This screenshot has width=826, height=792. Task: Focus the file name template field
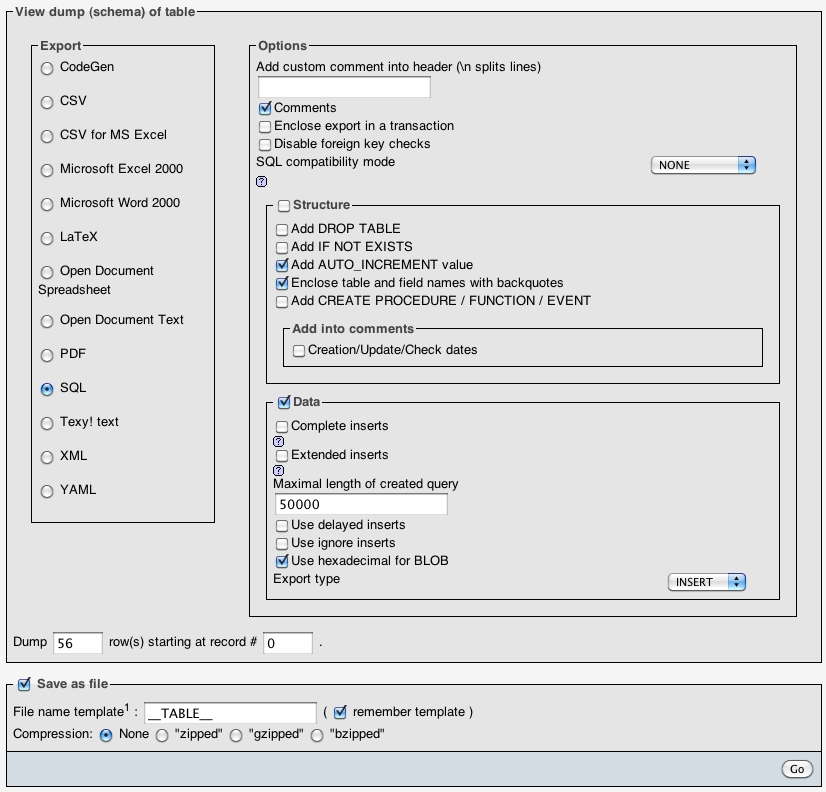pos(230,713)
